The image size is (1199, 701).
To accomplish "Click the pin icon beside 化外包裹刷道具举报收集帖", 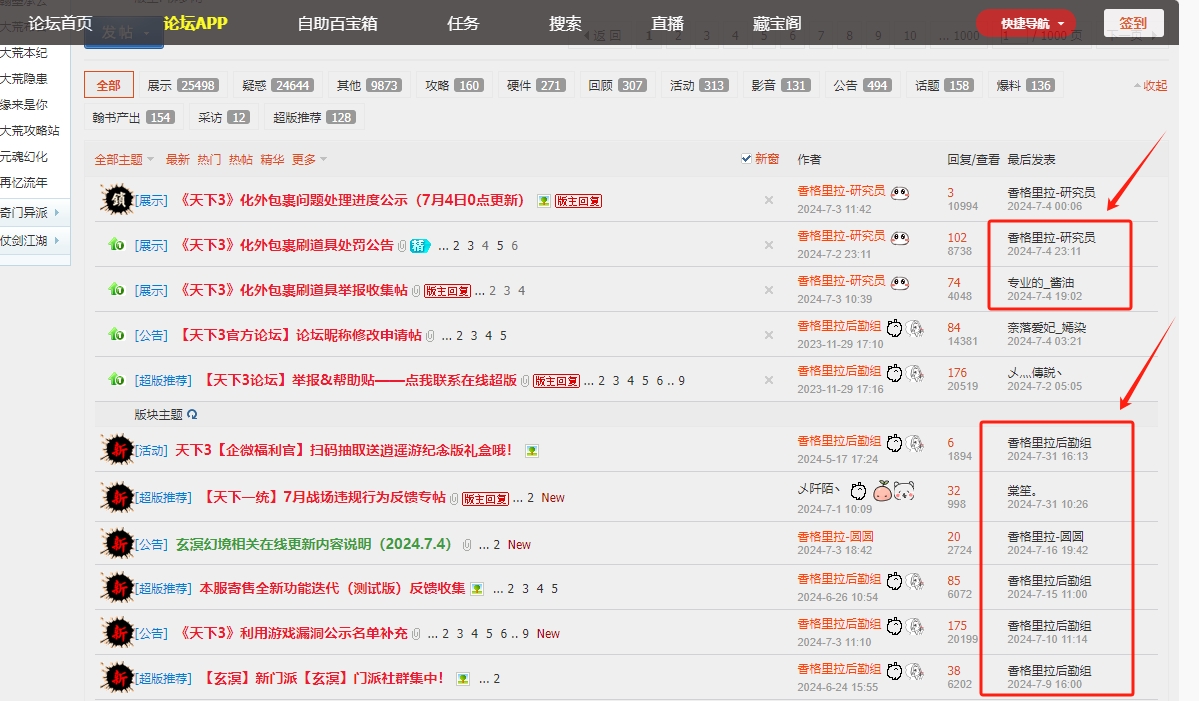I will [x=116, y=290].
